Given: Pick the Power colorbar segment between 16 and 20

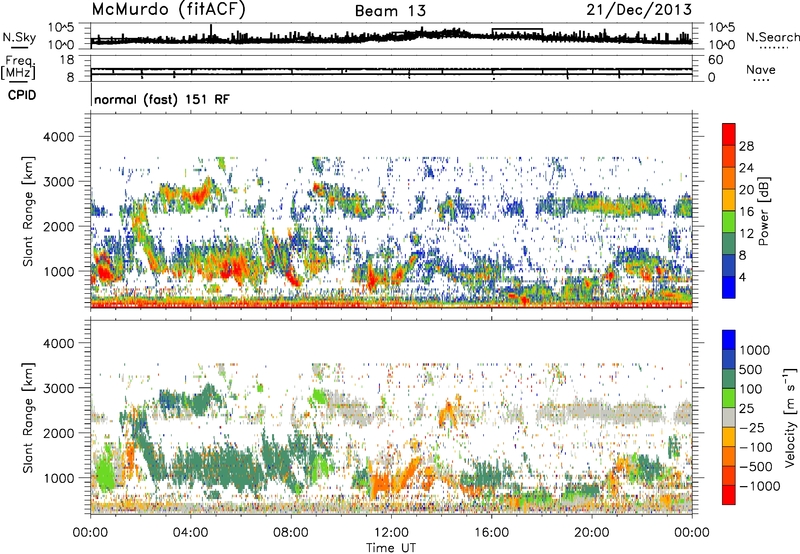Looking at the screenshot, I should (729, 200).
